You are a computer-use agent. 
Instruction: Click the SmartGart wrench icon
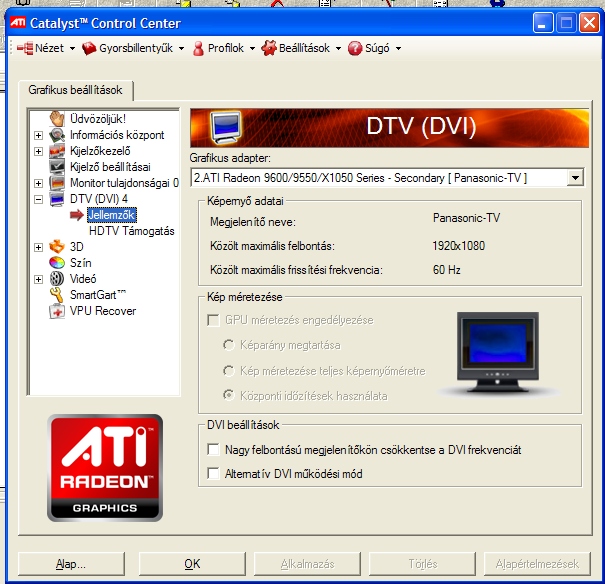coord(57,295)
